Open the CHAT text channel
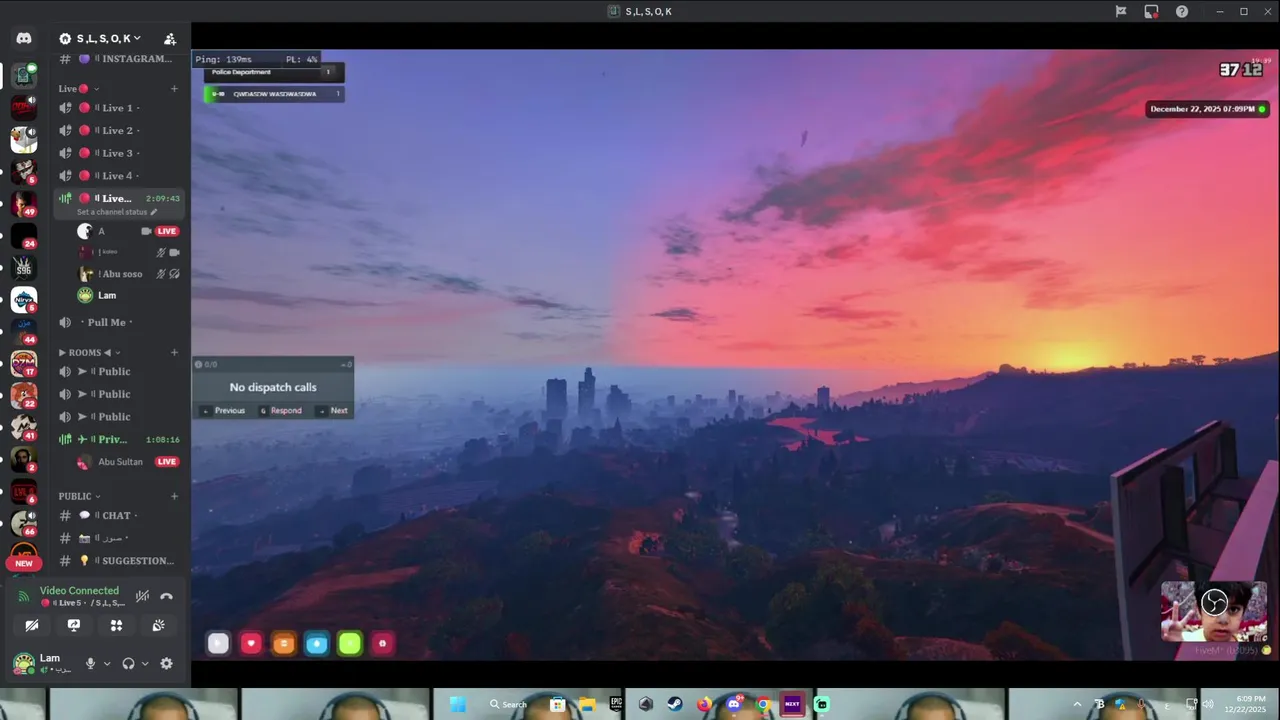 (x=118, y=516)
